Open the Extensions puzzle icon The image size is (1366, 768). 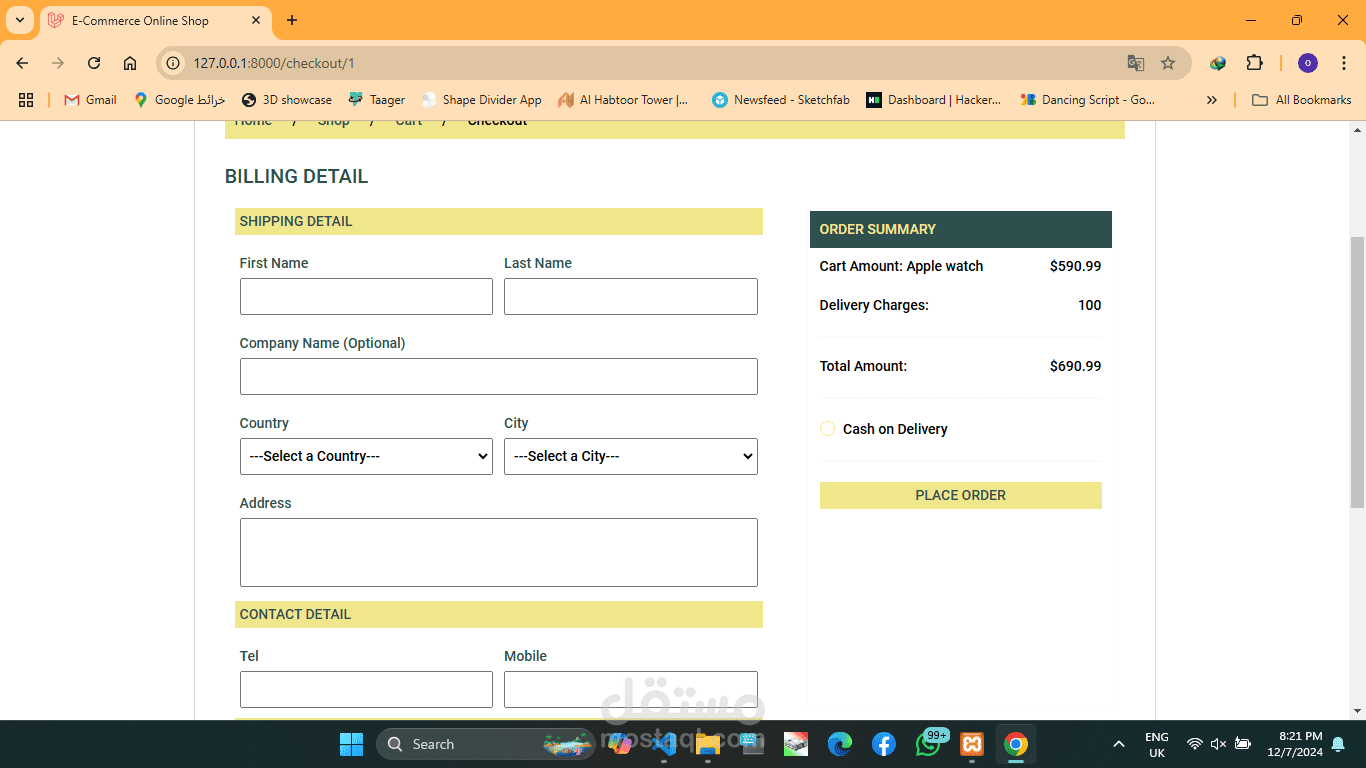(x=1254, y=63)
